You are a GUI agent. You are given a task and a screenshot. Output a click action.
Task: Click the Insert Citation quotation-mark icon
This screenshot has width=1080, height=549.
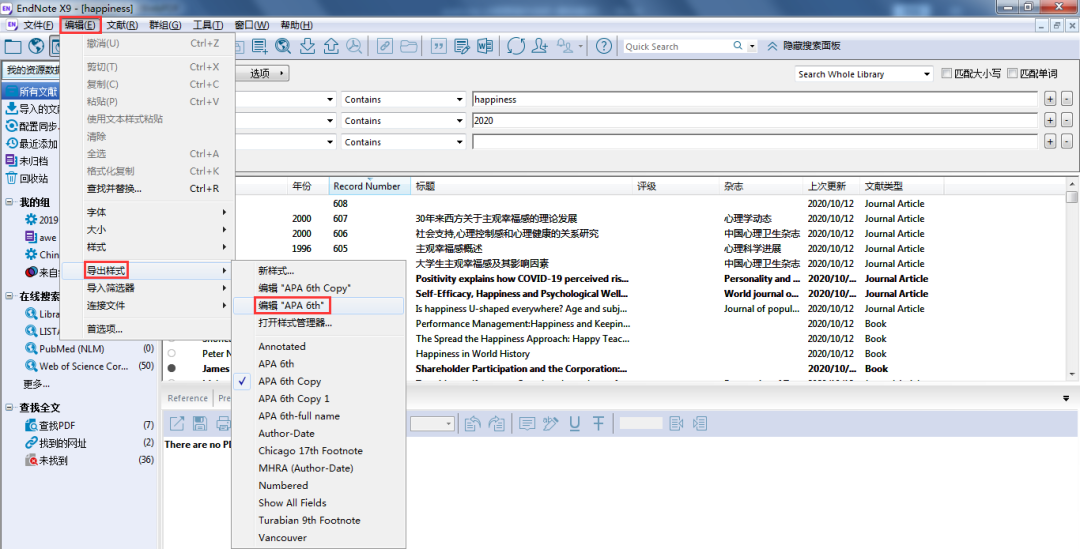coord(438,46)
